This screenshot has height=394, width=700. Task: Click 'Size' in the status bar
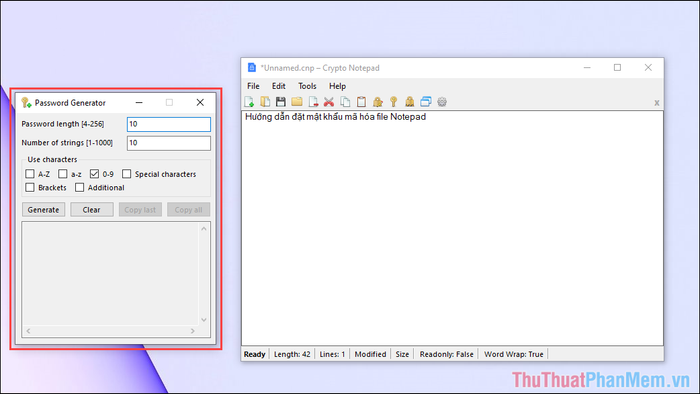[402, 354]
